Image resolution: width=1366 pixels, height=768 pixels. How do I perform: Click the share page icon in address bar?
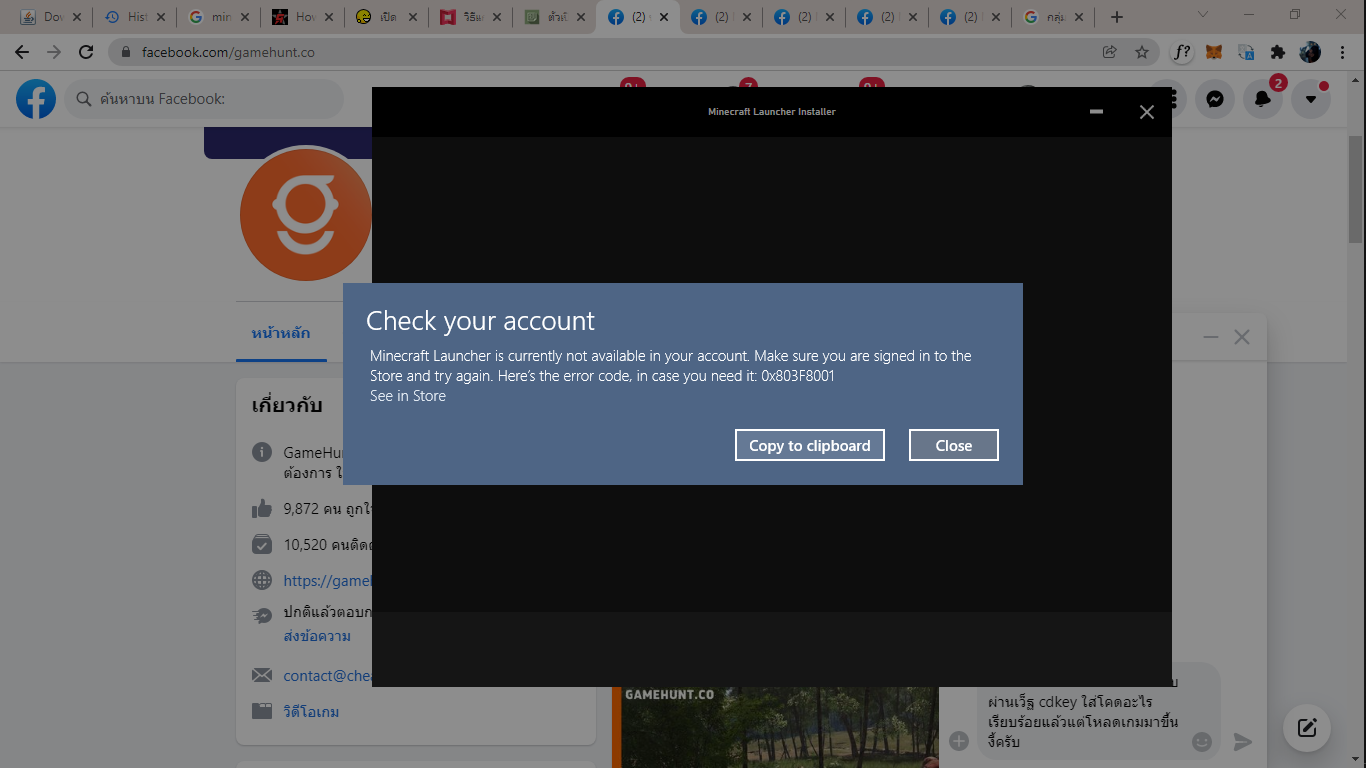pos(1110,52)
